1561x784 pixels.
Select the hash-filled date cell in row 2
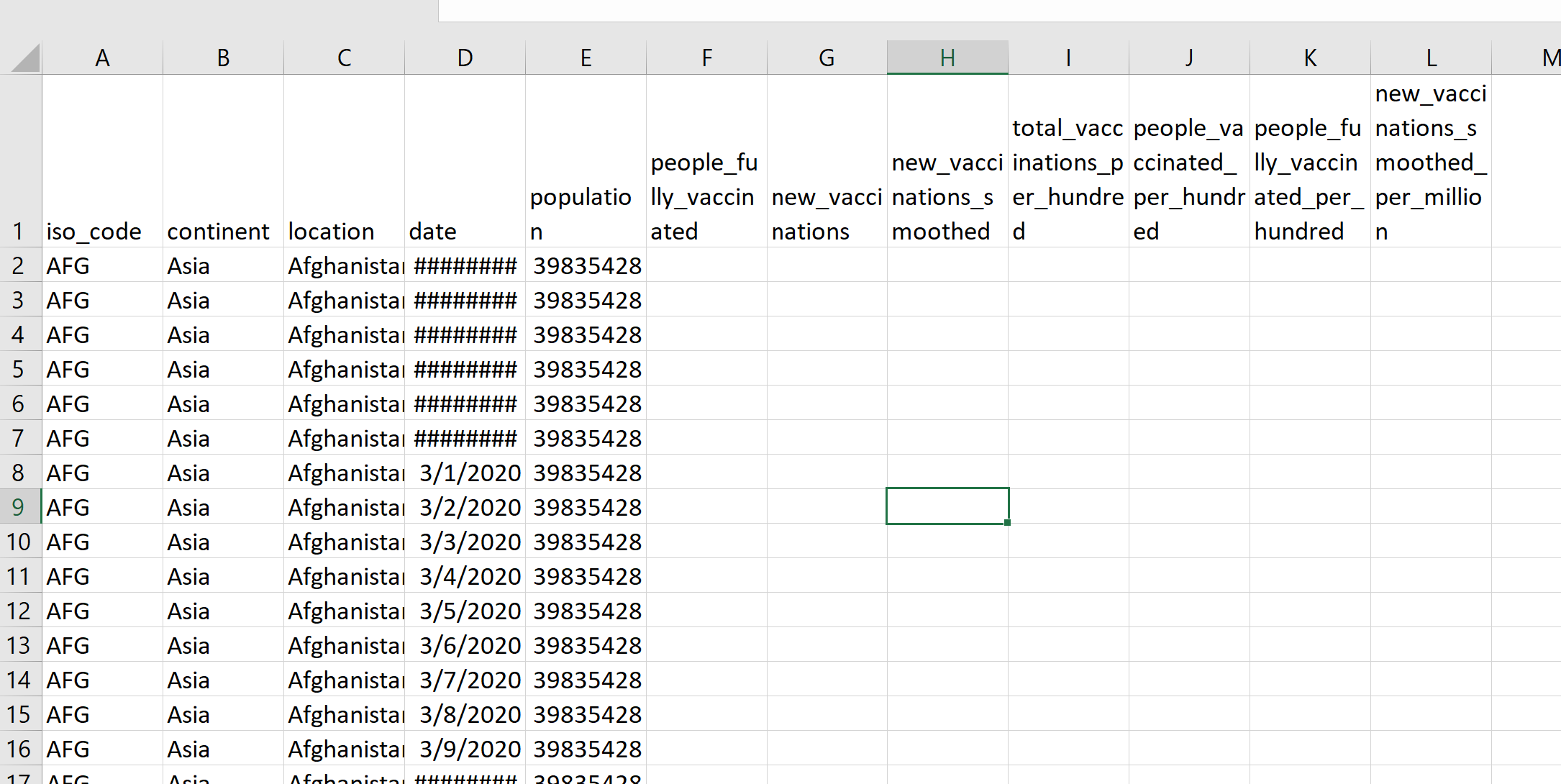click(465, 265)
